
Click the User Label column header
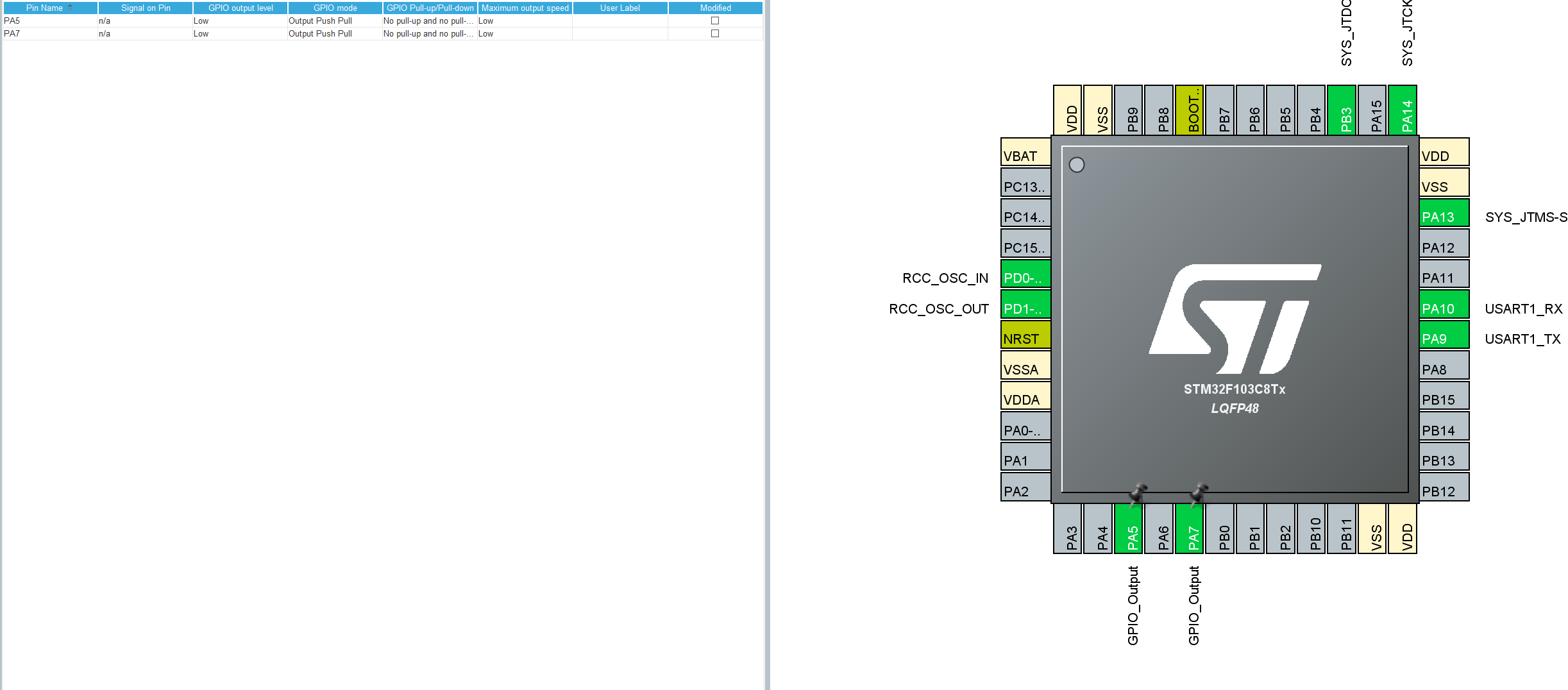(x=619, y=8)
